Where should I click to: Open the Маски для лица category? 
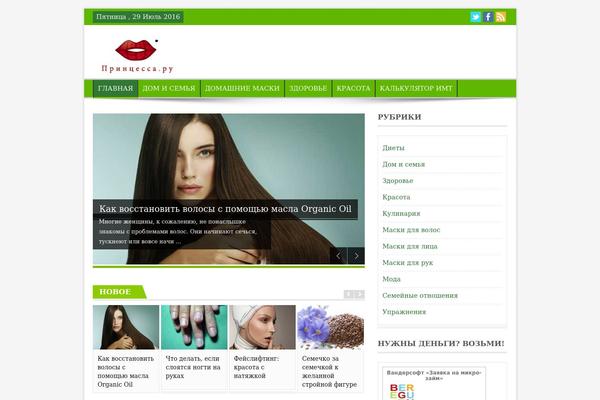point(409,247)
